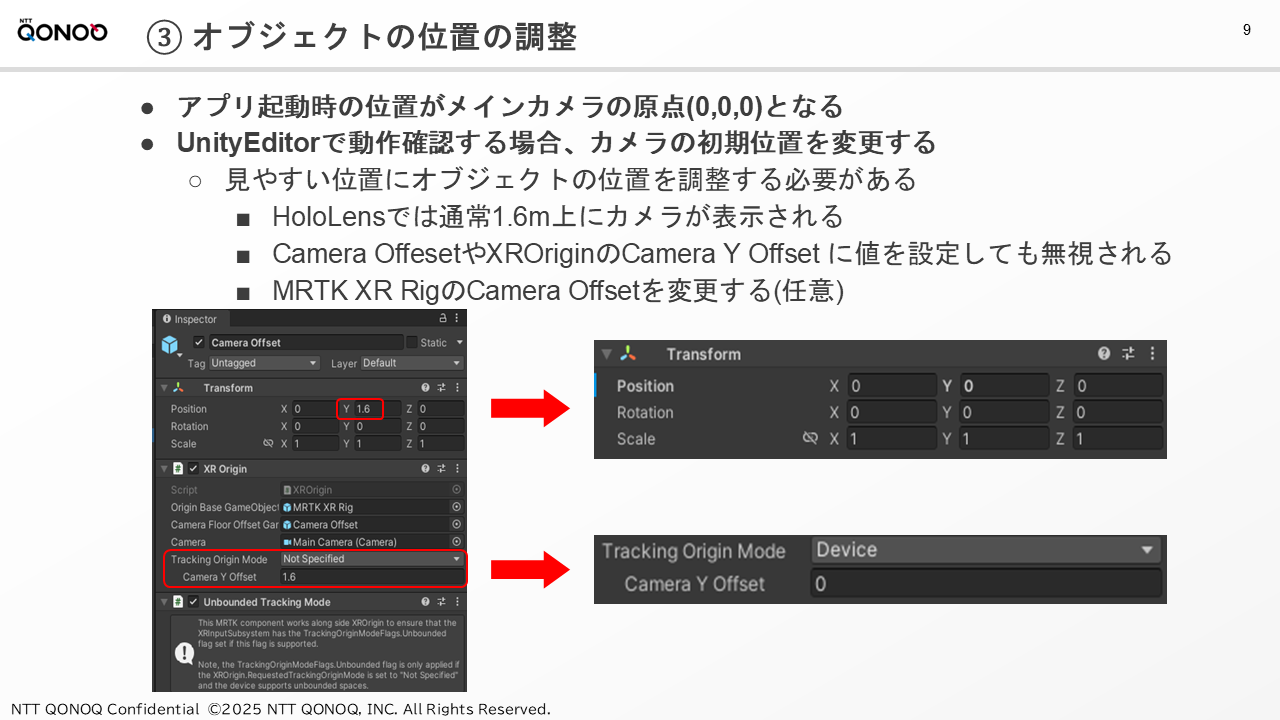Open Tracking Origin Mode dropdown showing Device

coord(986,550)
